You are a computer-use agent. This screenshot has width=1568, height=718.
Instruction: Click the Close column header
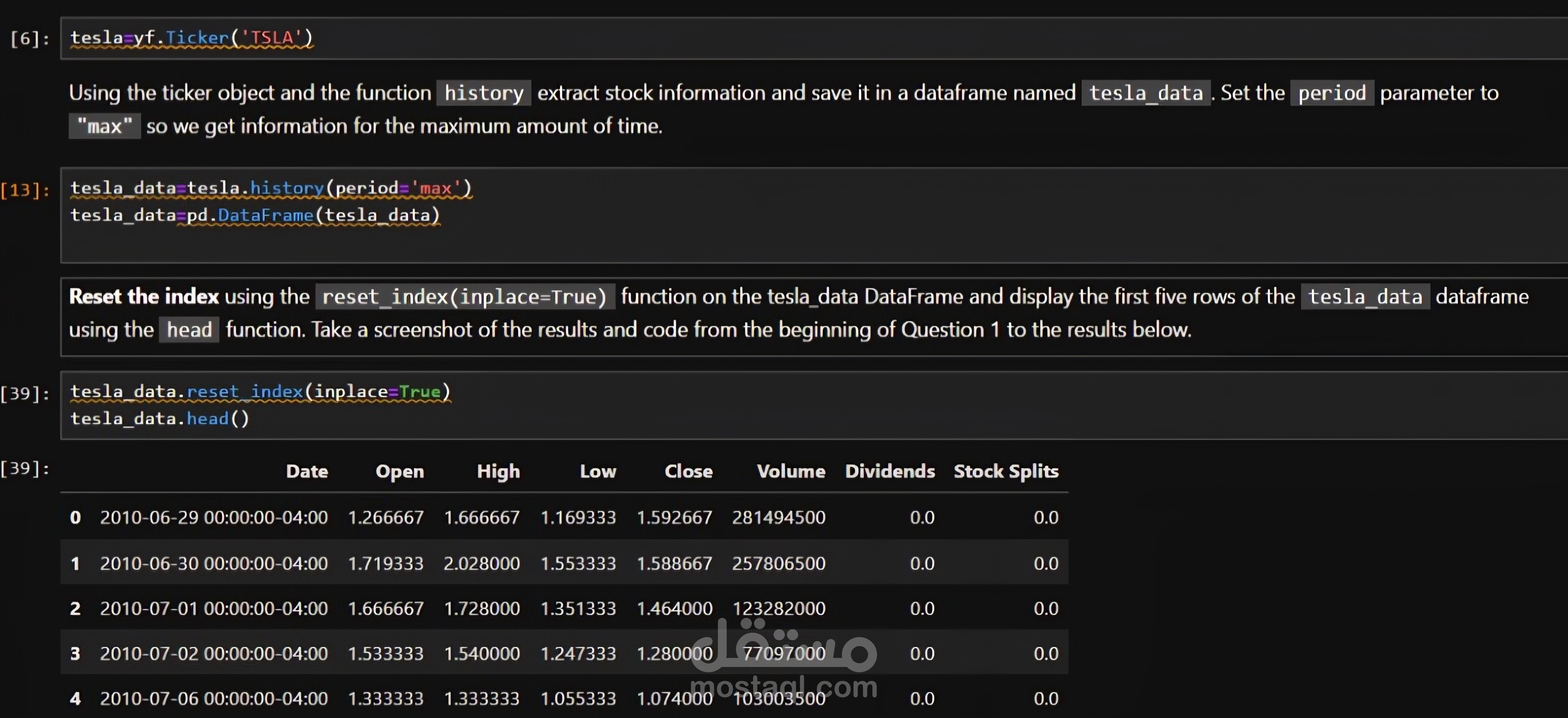(688, 471)
